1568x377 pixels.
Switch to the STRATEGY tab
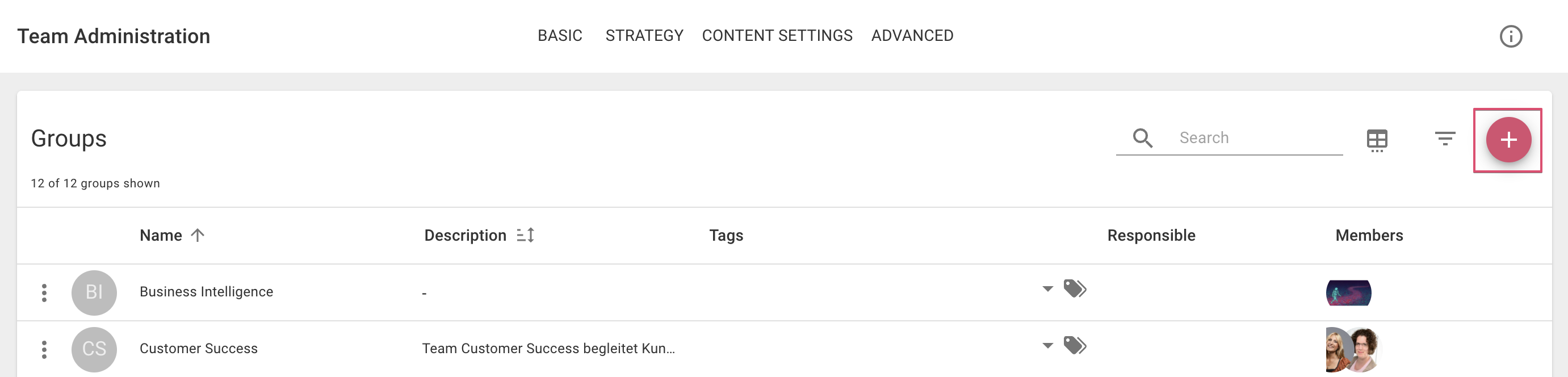644,36
